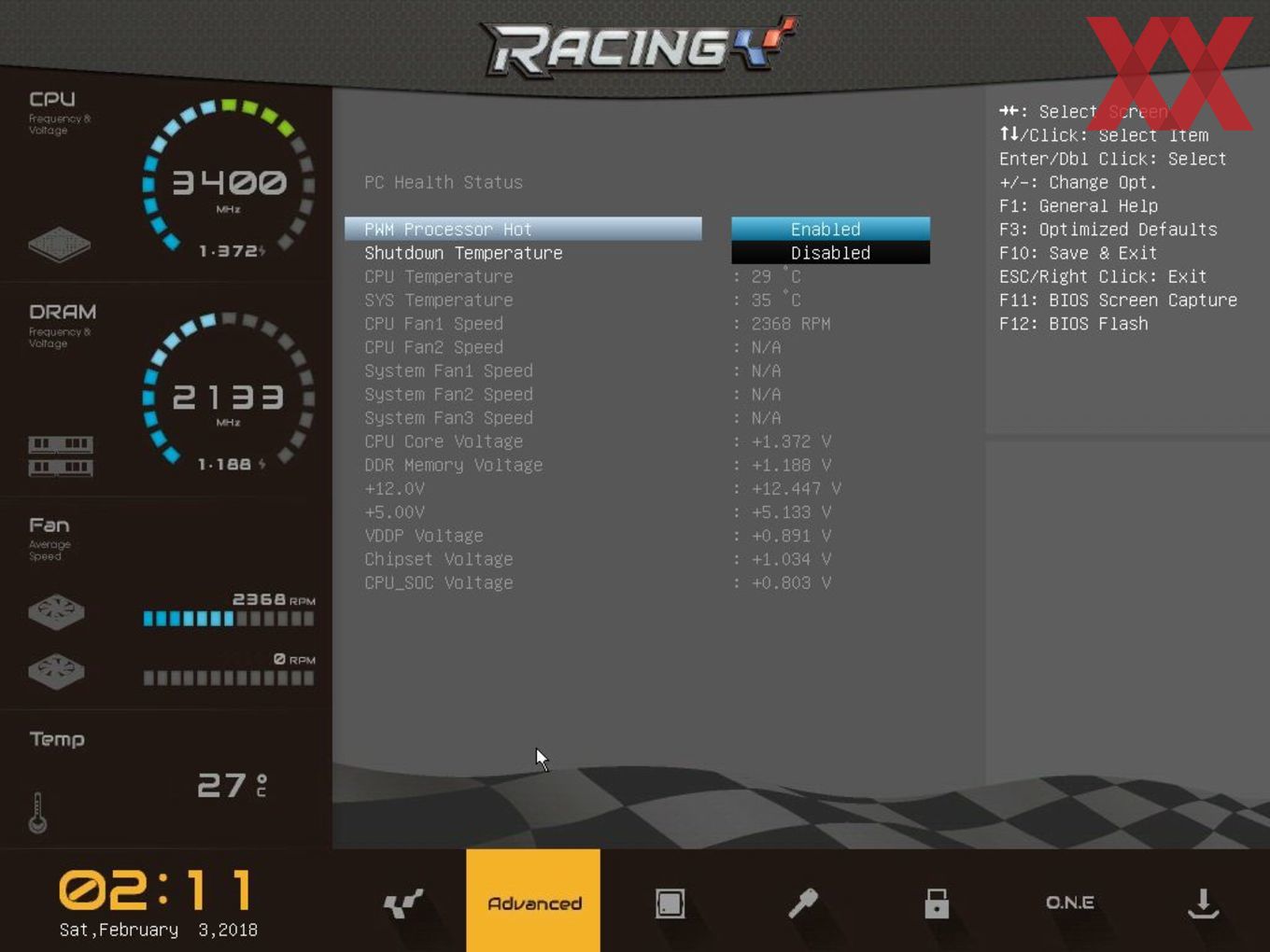This screenshot has height=952, width=1270.
Task: Click the CPU Core Voltage row
Action: (598, 441)
